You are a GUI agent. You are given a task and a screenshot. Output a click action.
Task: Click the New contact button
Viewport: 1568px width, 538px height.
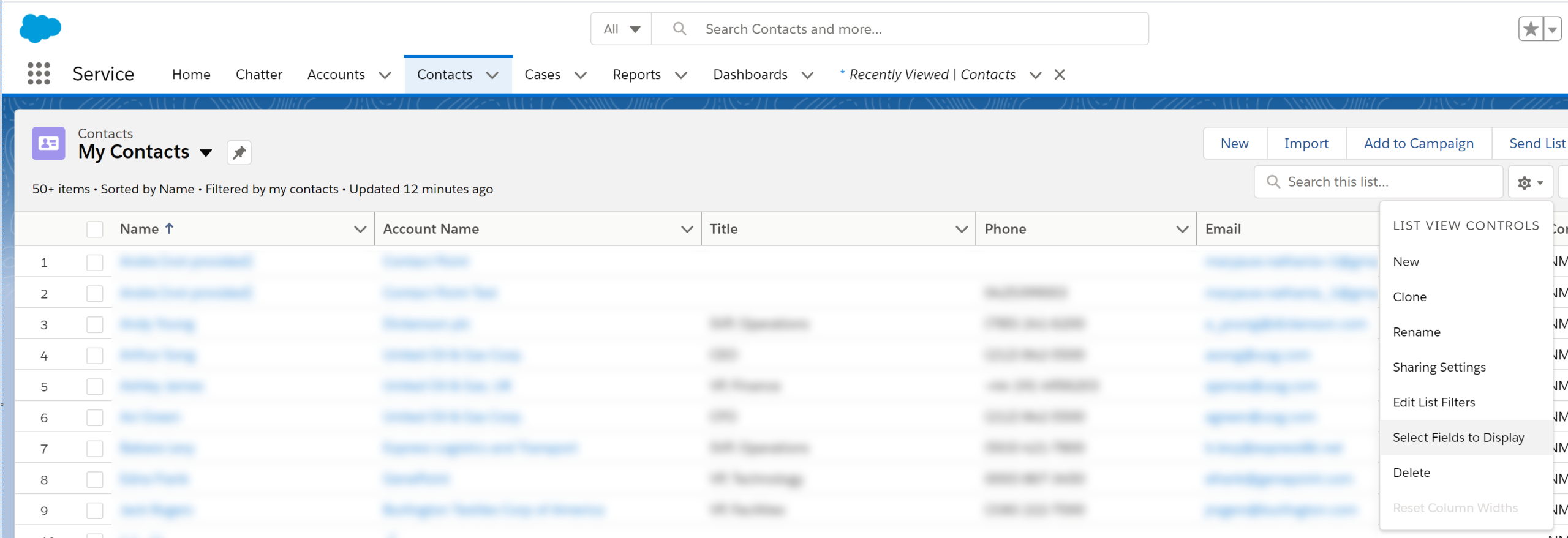(x=1234, y=143)
